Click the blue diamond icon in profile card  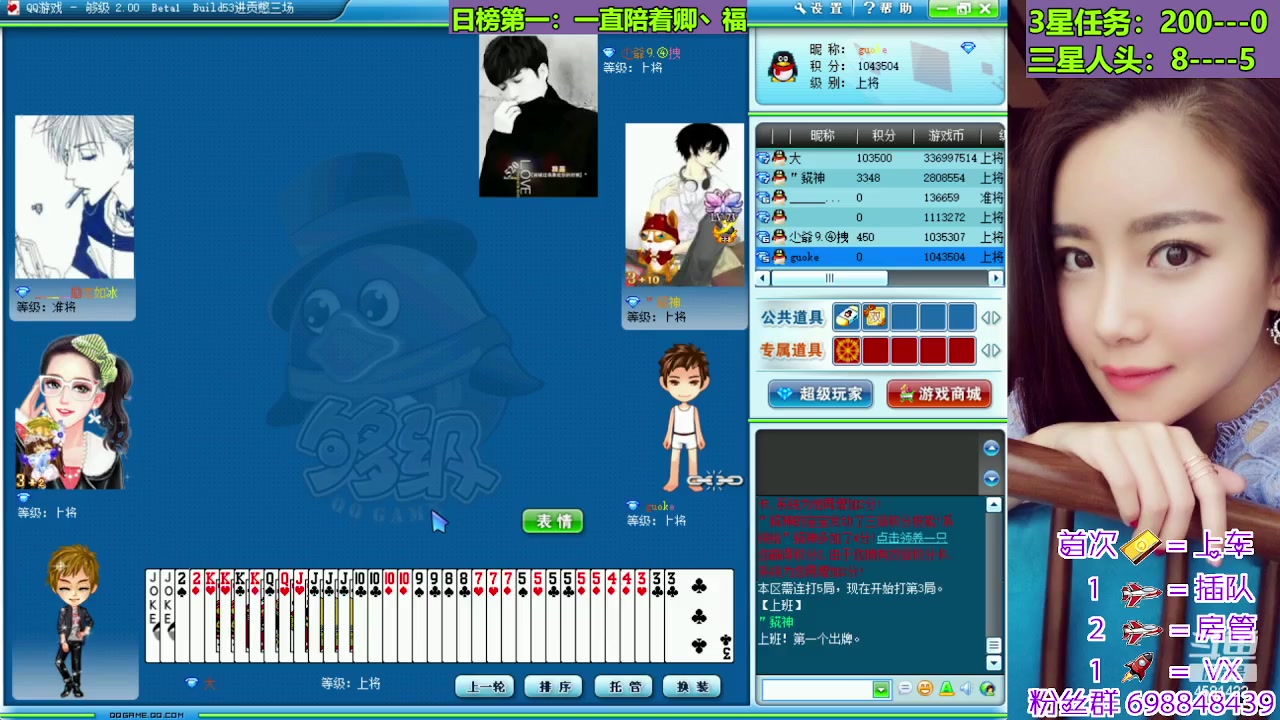[968, 48]
